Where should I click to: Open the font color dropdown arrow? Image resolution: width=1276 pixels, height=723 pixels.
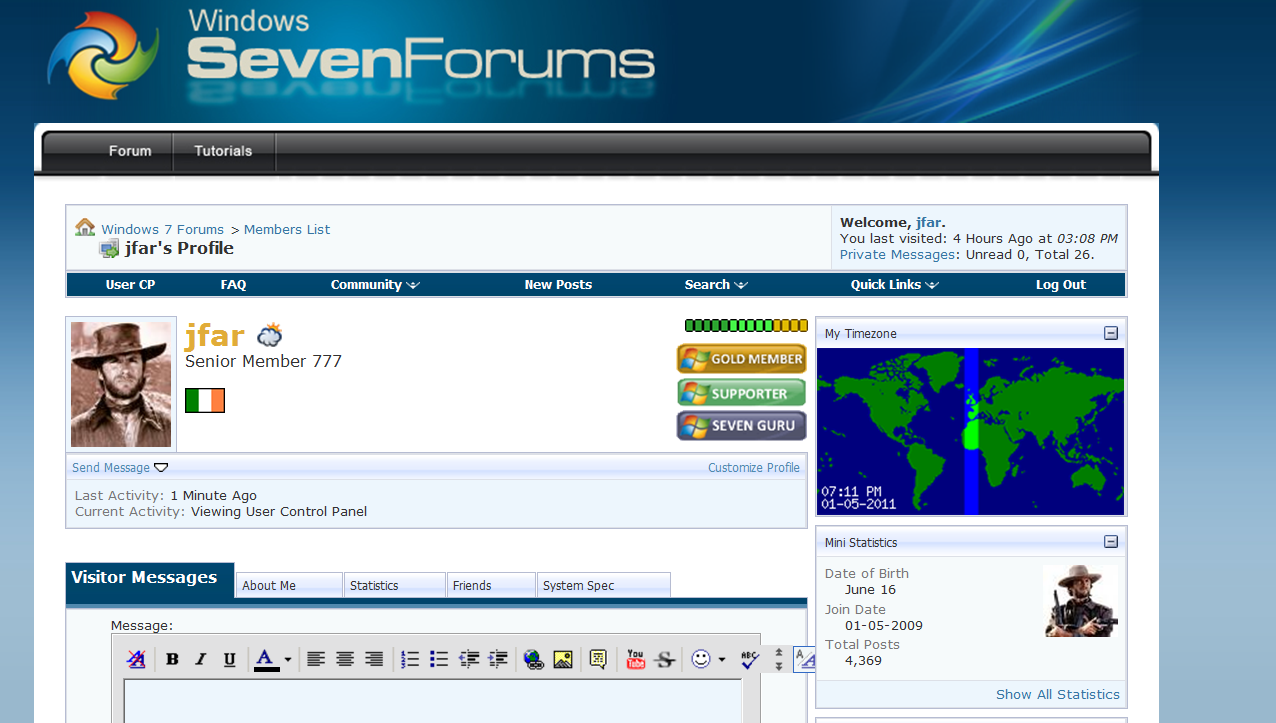coord(288,659)
